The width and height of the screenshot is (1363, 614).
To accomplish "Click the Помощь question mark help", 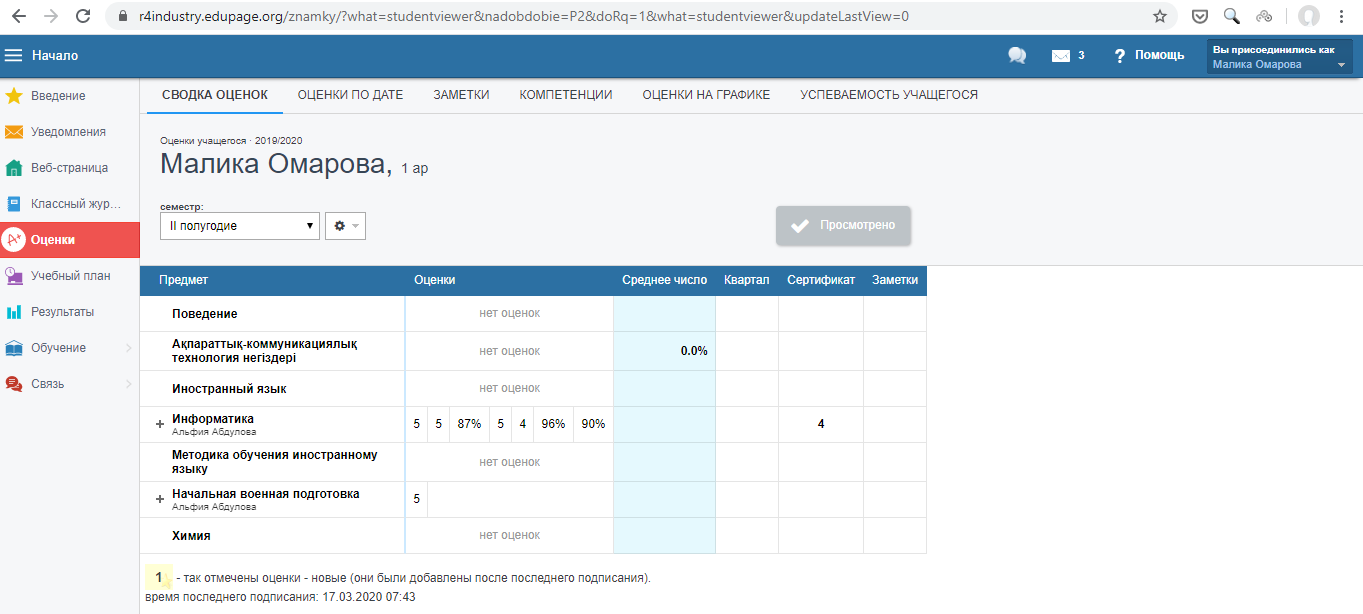I will [x=1149, y=56].
